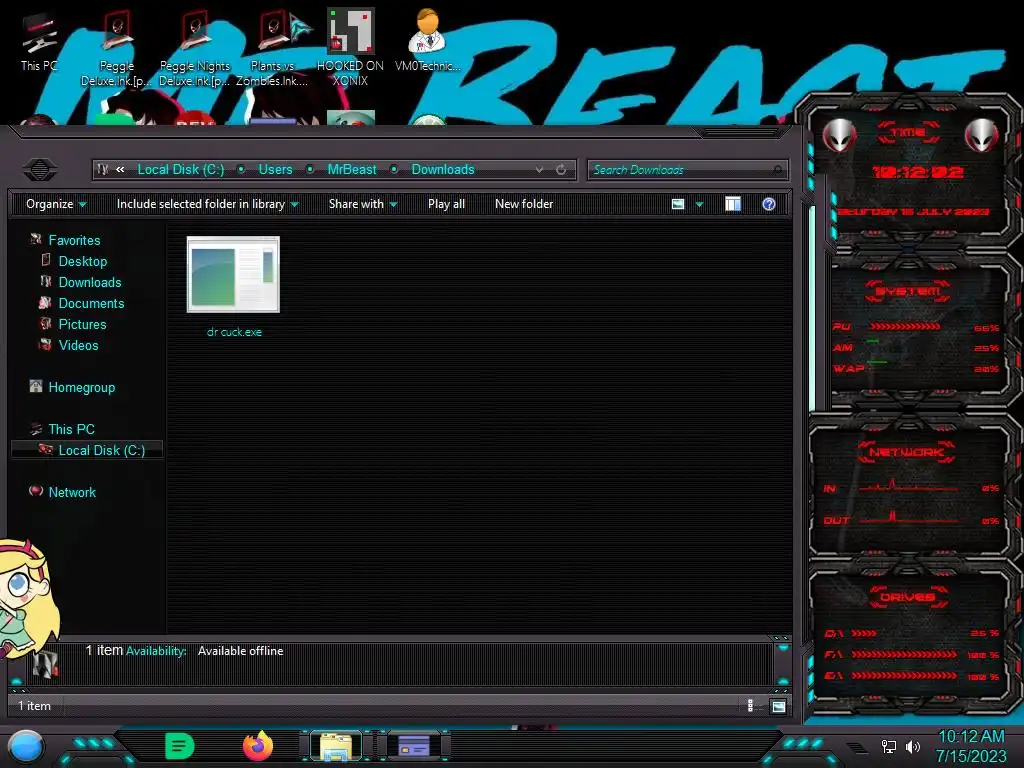
Task: Open Peggle Deluxe desktop shortcut
Action: [x=116, y=48]
